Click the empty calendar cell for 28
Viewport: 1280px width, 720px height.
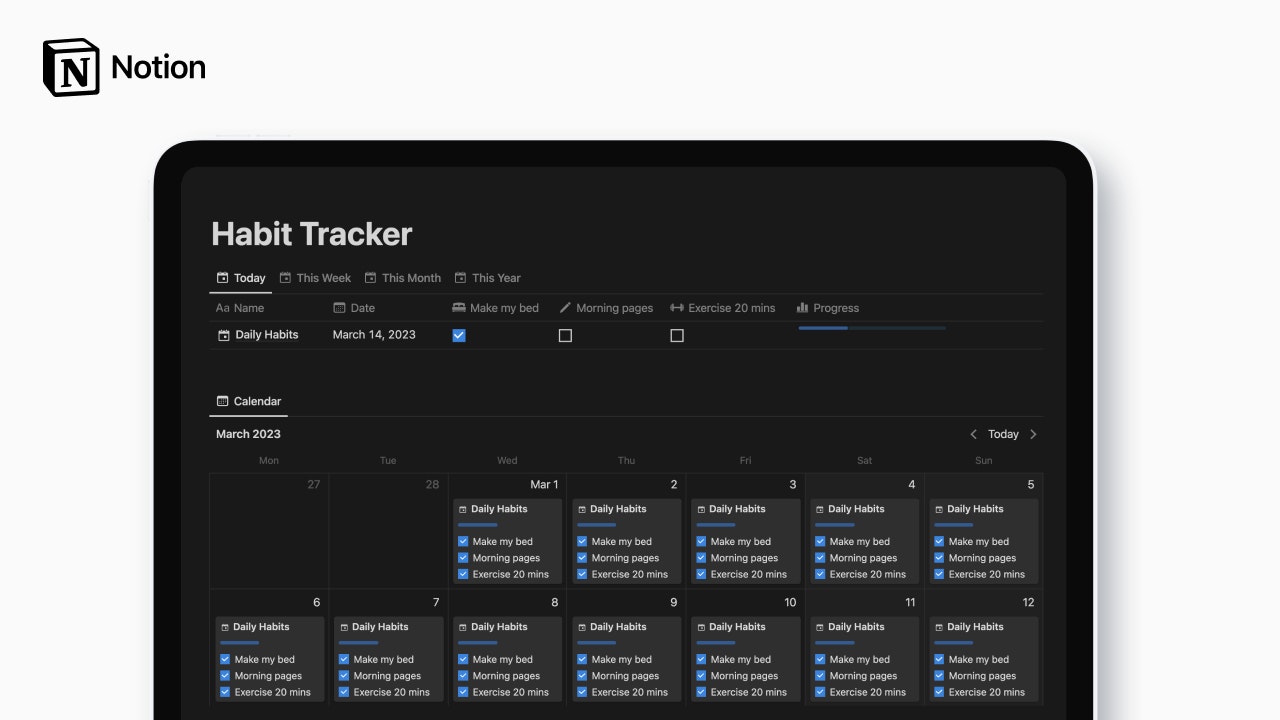(x=389, y=531)
